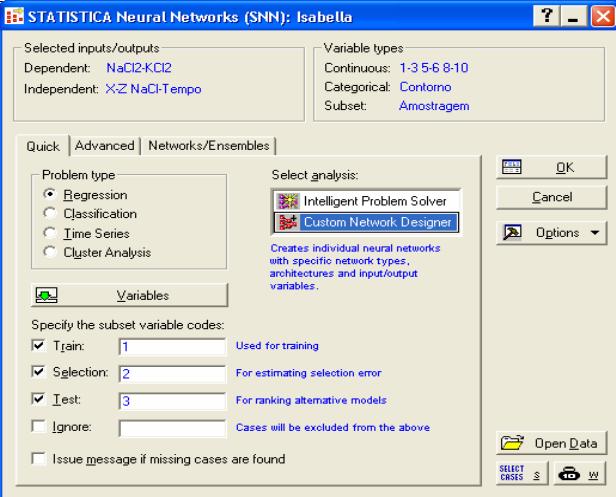The width and height of the screenshot is (616, 497).
Task: Enable the Ignore subset checkbox
Action: click(38, 426)
